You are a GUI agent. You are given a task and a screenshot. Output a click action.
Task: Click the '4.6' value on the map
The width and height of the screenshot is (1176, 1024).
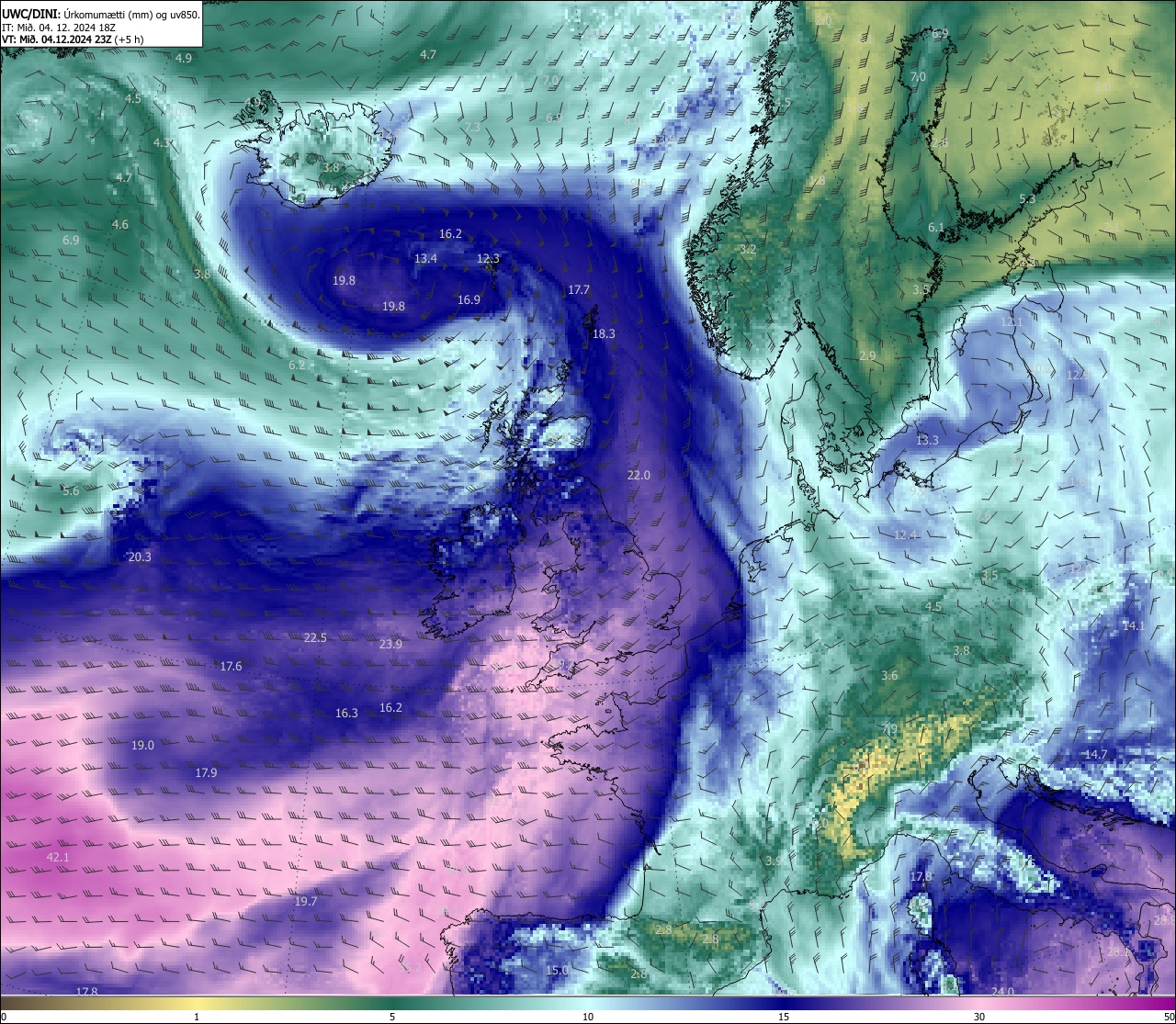pyautogui.click(x=119, y=224)
